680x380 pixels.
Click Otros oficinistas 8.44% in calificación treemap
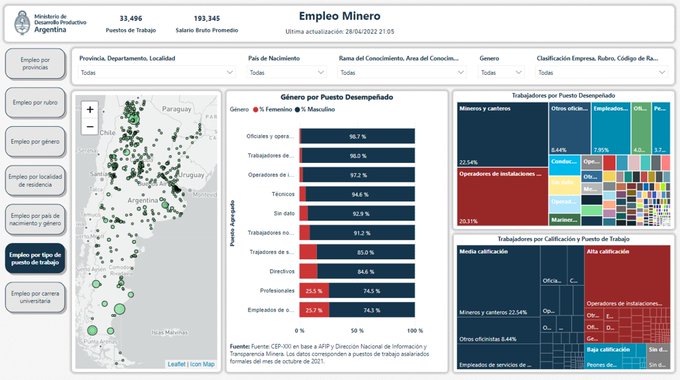498,331
